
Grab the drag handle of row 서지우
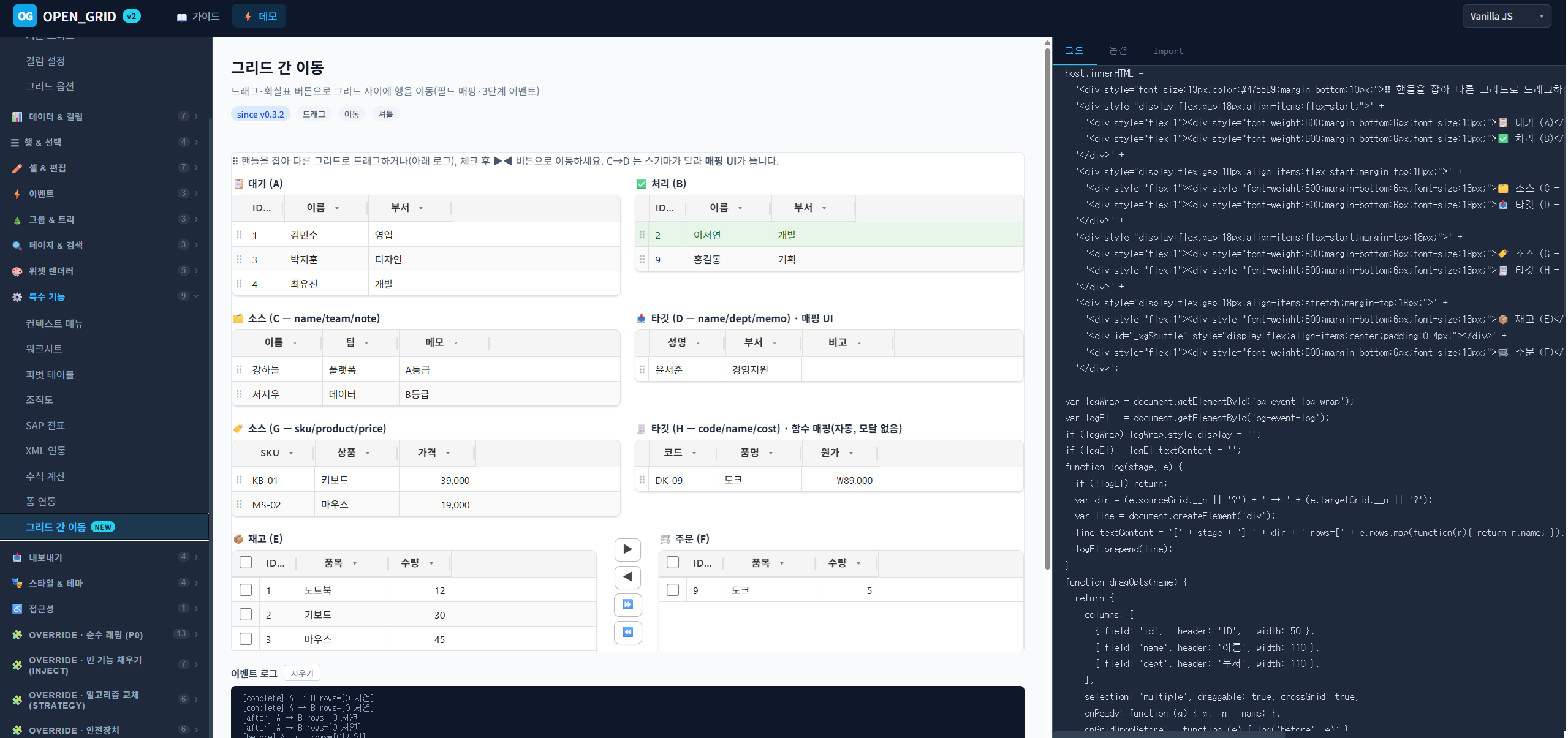pos(239,394)
